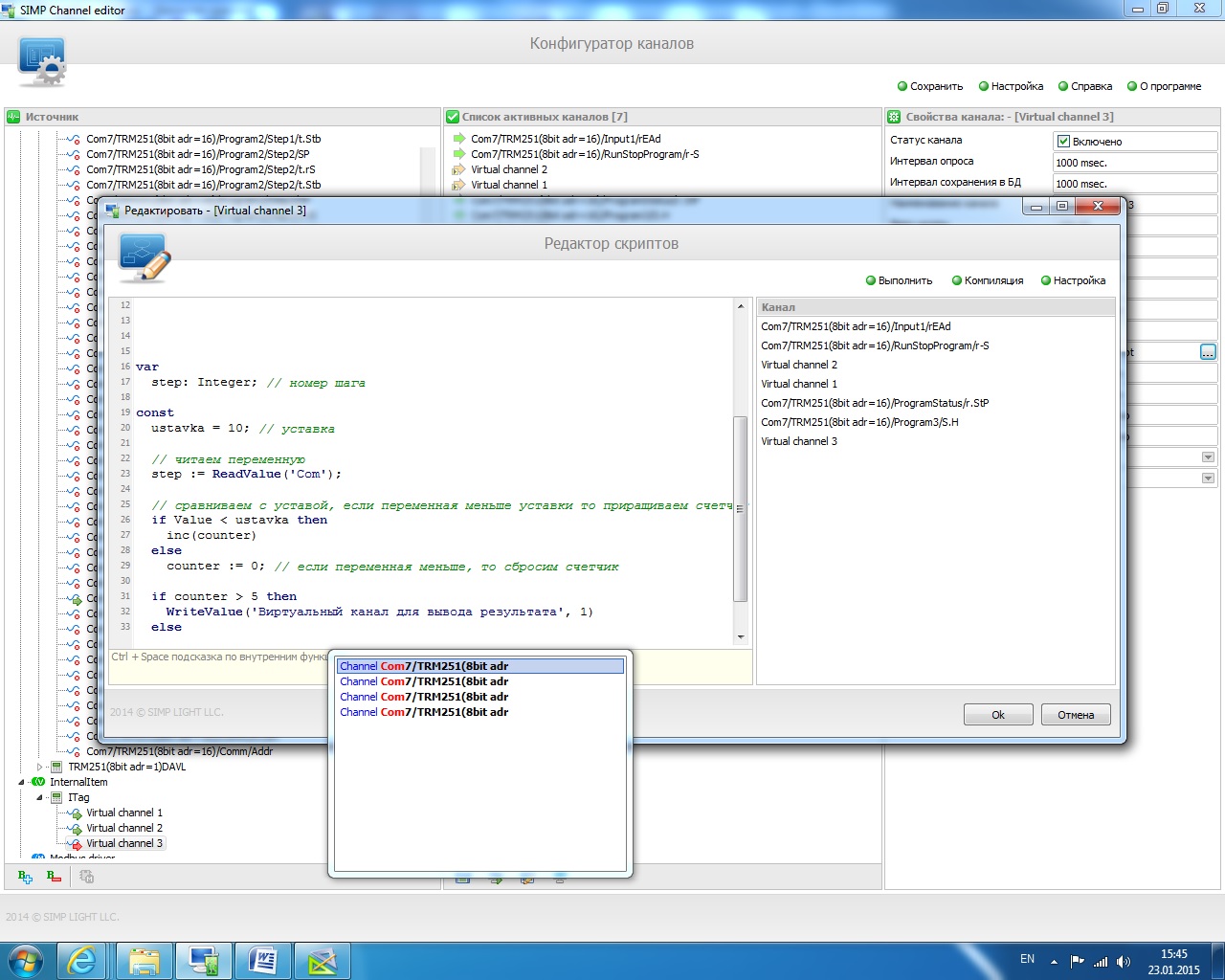Collapse the InternalItem tree node

pos(21,782)
